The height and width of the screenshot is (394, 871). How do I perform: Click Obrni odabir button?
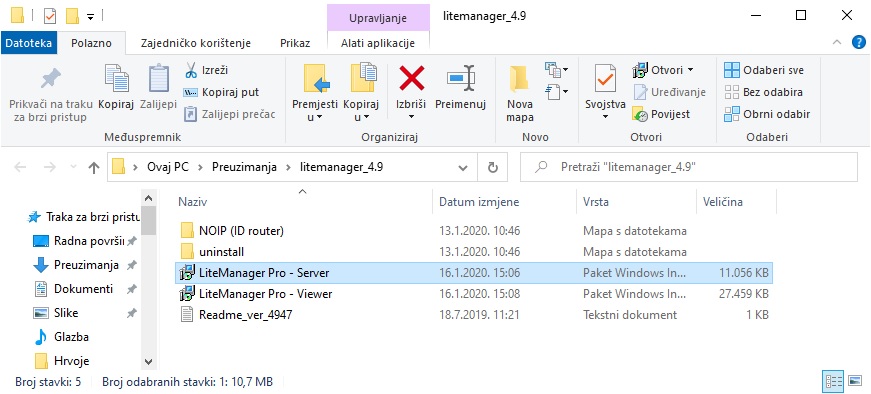pos(767,114)
